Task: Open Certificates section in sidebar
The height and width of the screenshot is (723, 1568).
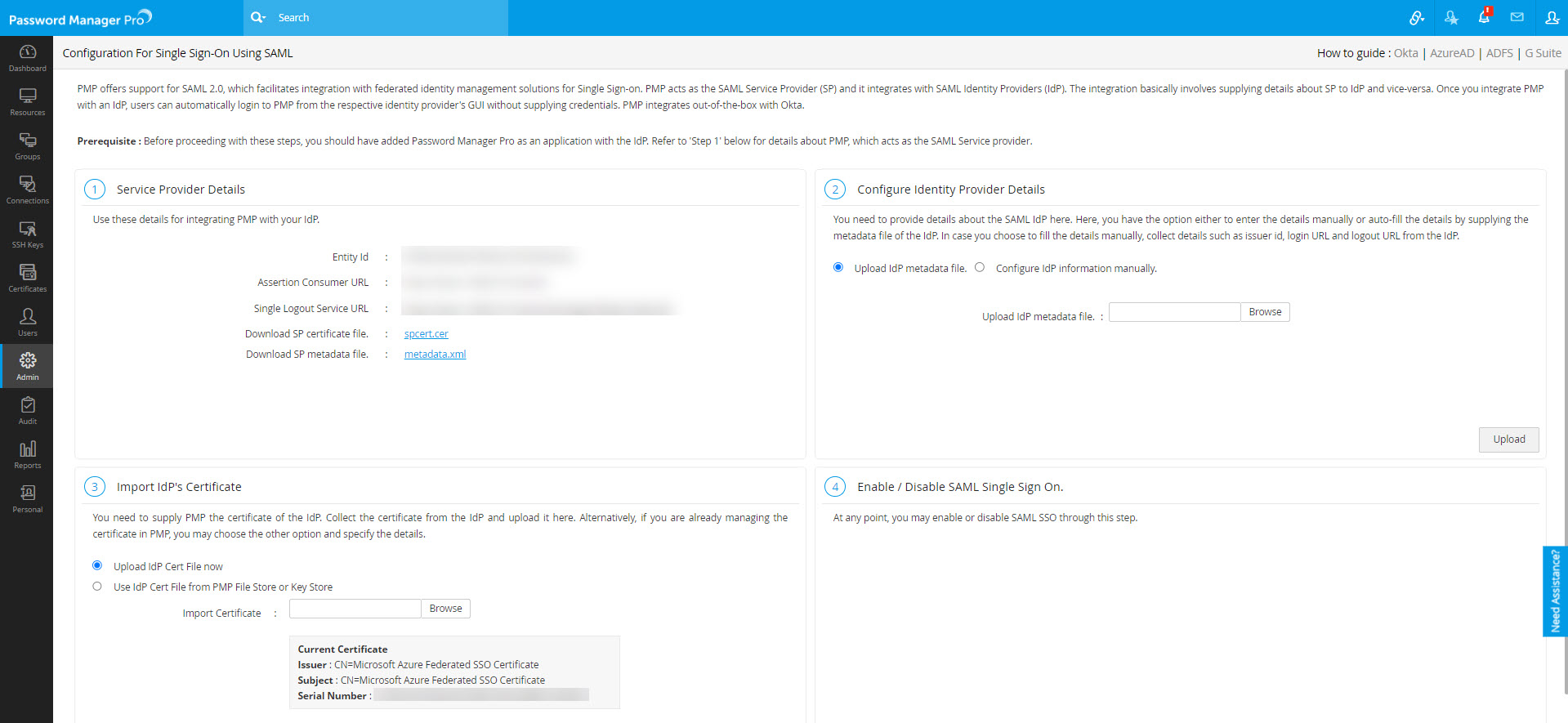Action: tap(27, 279)
